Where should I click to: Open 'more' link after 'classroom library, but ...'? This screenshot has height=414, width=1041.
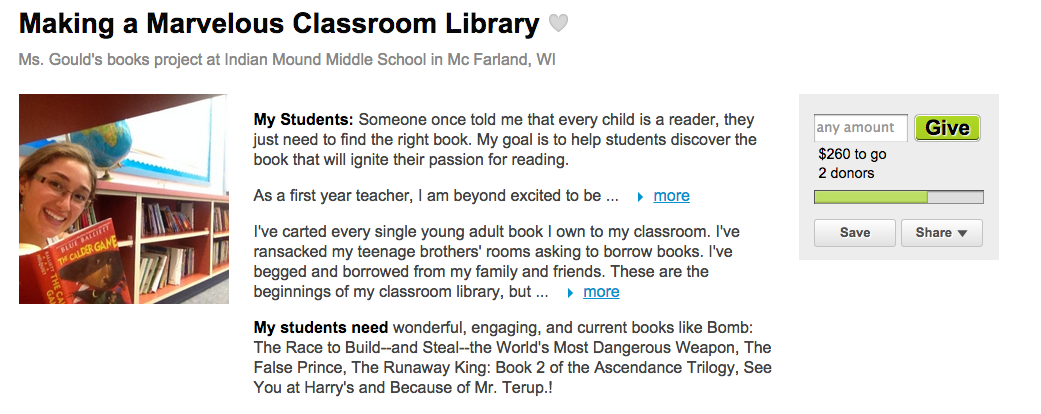601,292
